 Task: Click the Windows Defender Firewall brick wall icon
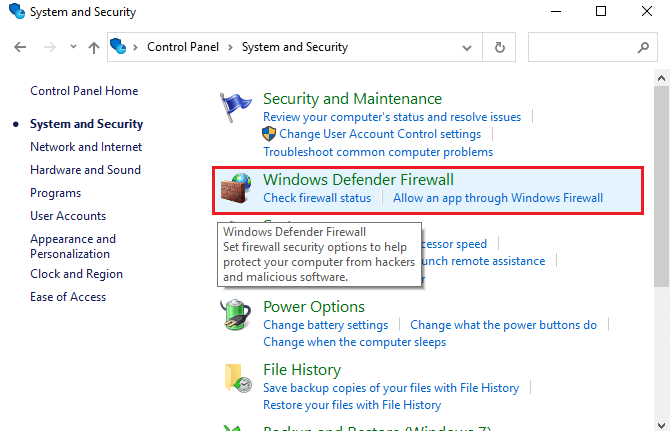(235, 188)
